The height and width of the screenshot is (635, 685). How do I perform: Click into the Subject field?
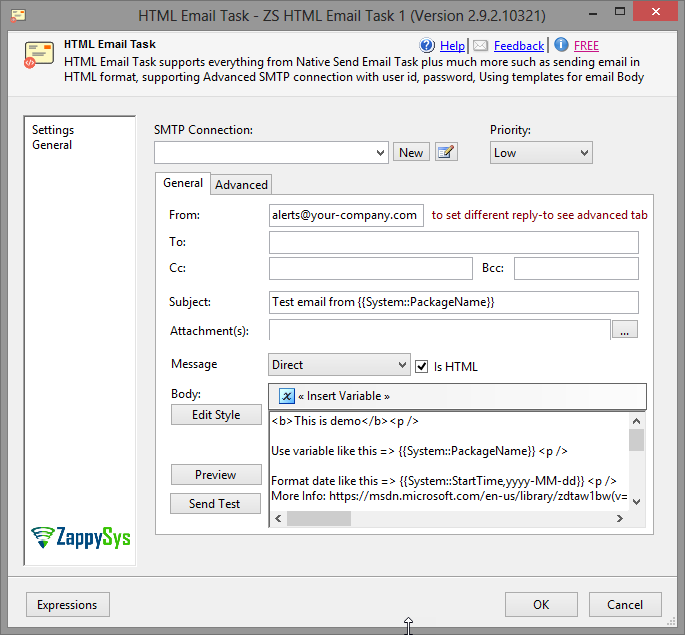453,302
